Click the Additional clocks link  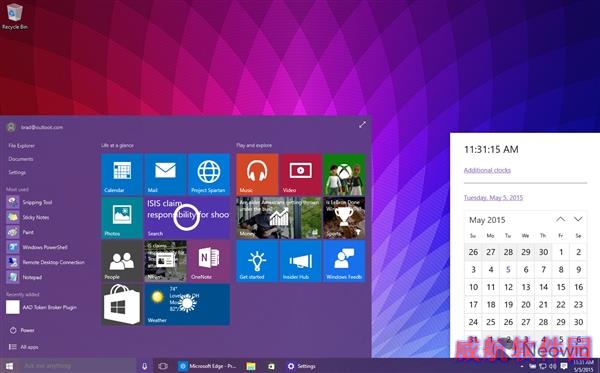(487, 170)
